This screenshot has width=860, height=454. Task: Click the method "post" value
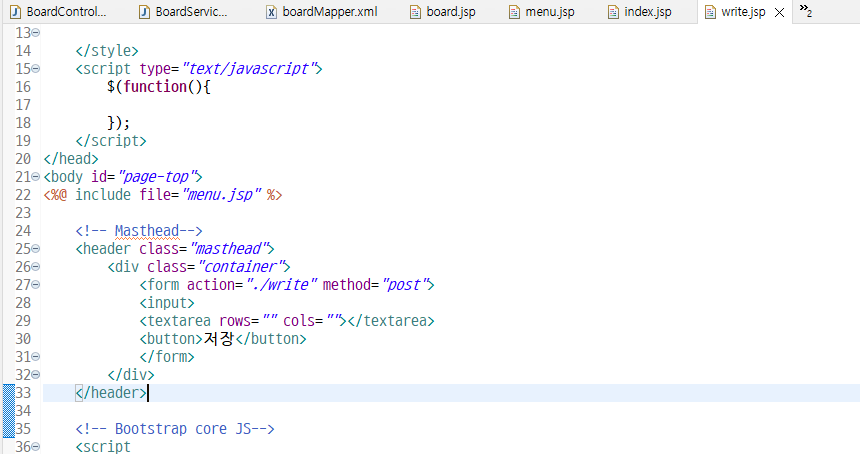404,285
